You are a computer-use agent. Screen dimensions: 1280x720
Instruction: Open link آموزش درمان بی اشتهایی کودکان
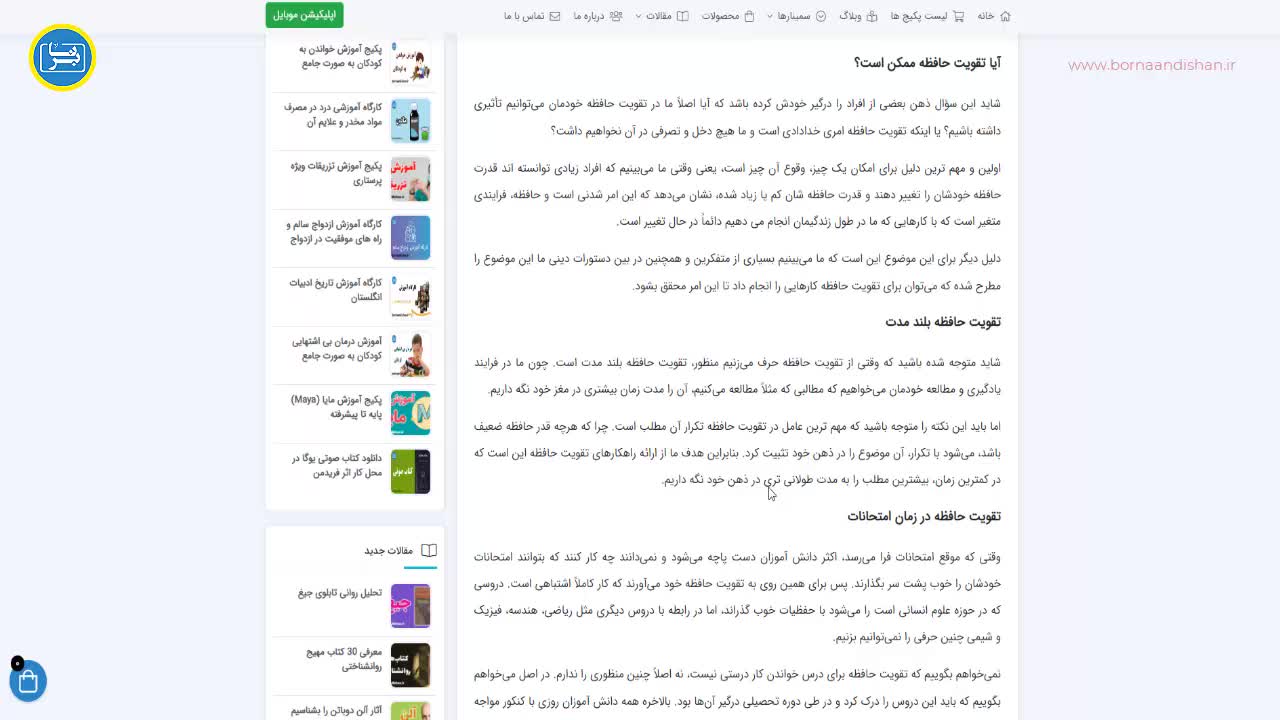[337, 348]
